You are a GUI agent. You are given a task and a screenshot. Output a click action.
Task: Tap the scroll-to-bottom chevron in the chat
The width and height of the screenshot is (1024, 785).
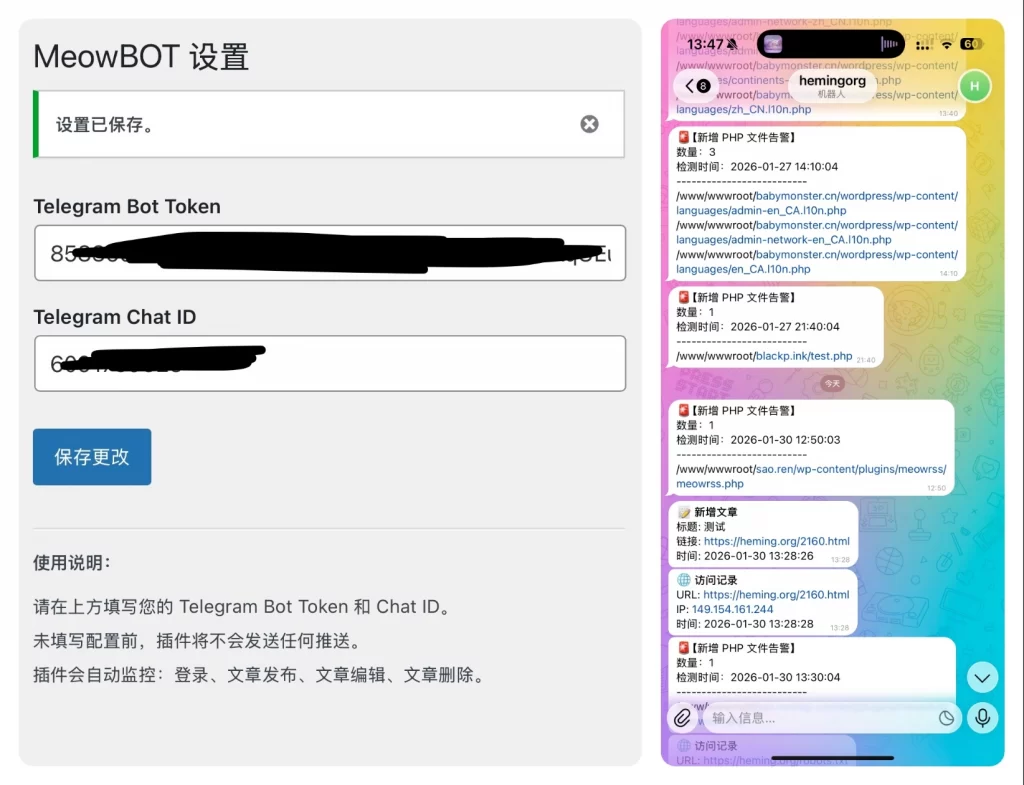point(982,677)
